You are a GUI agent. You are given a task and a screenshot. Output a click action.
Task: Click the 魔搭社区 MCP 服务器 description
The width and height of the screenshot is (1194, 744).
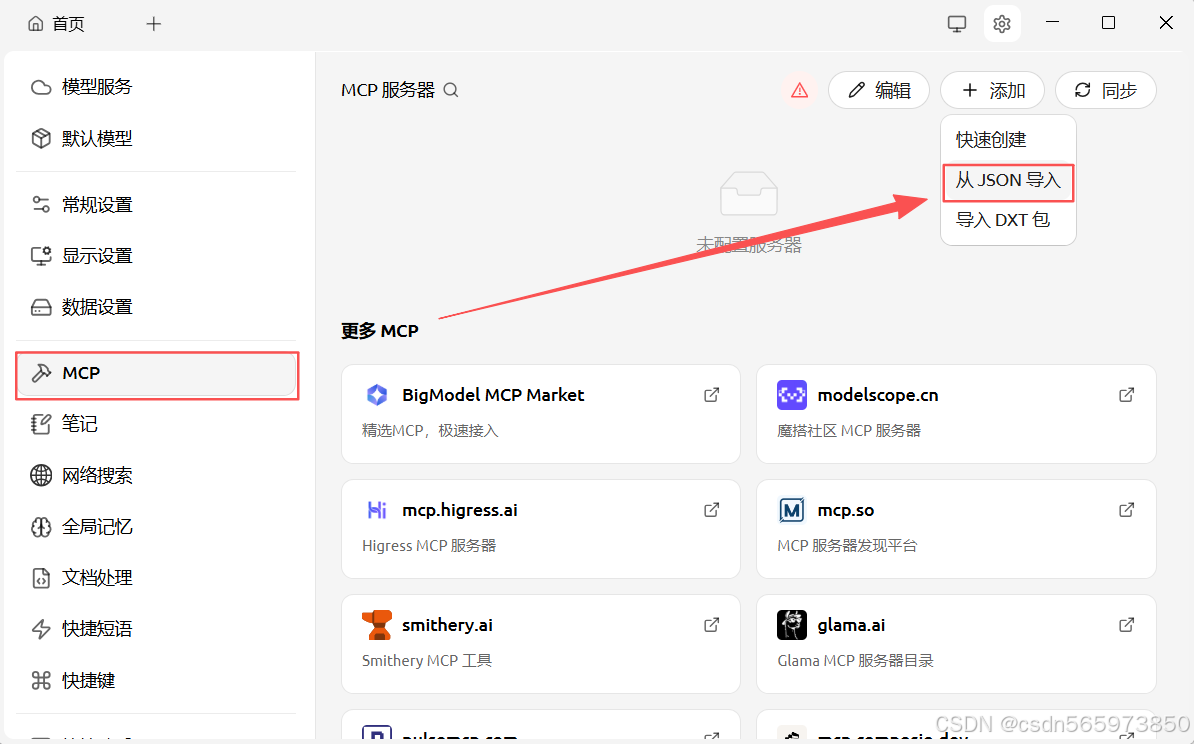tap(849, 431)
